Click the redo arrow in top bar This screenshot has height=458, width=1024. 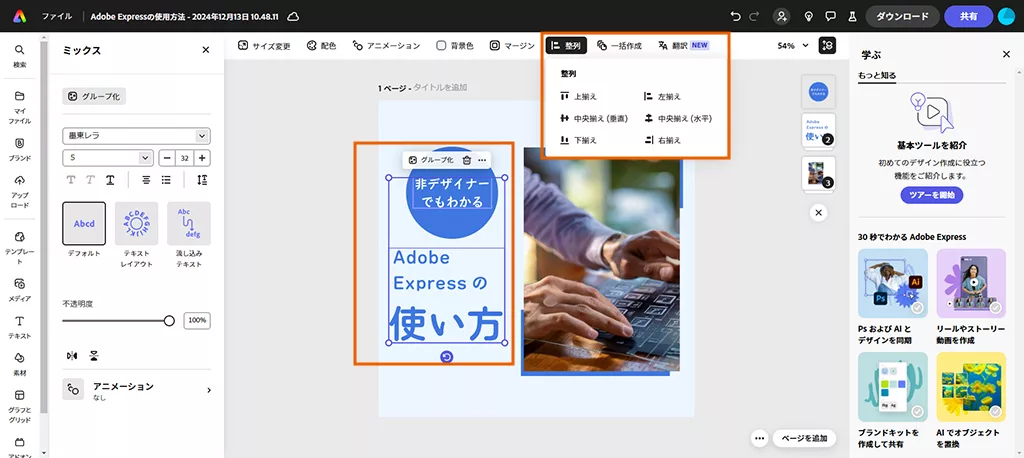756,16
